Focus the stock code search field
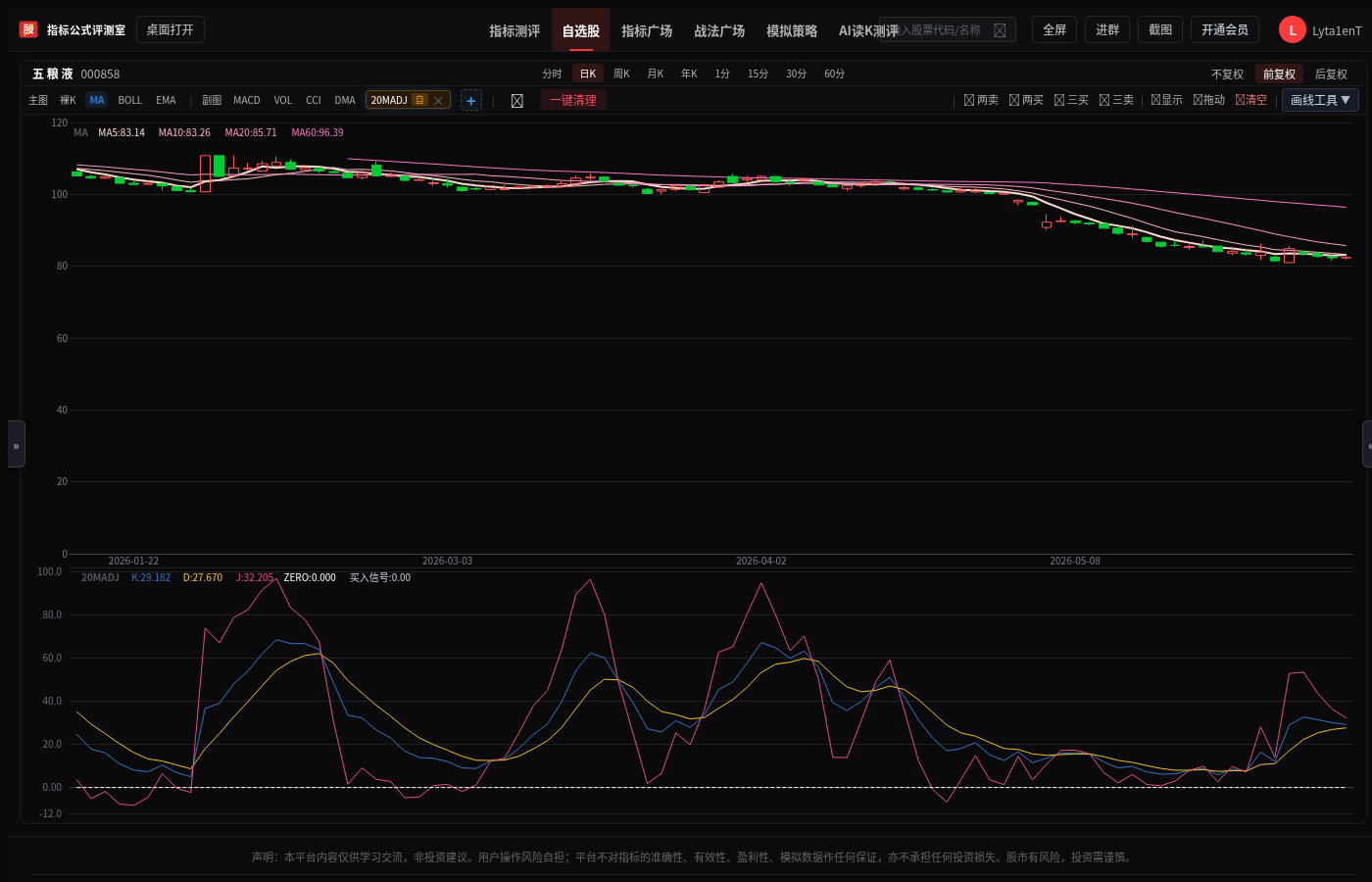 click(947, 29)
